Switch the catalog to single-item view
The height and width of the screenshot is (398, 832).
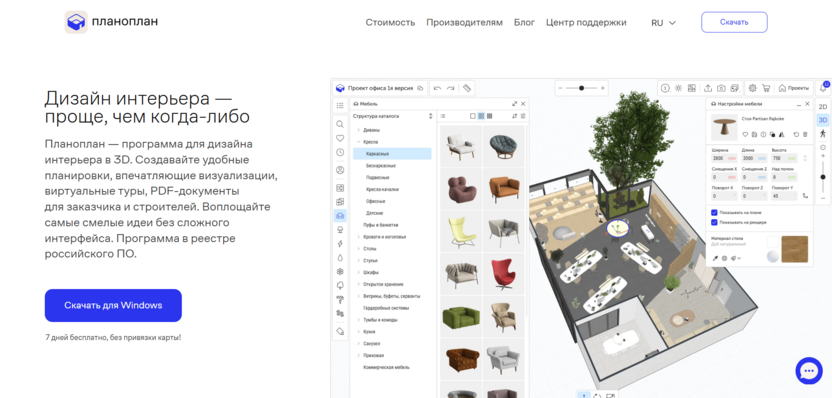click(x=473, y=116)
